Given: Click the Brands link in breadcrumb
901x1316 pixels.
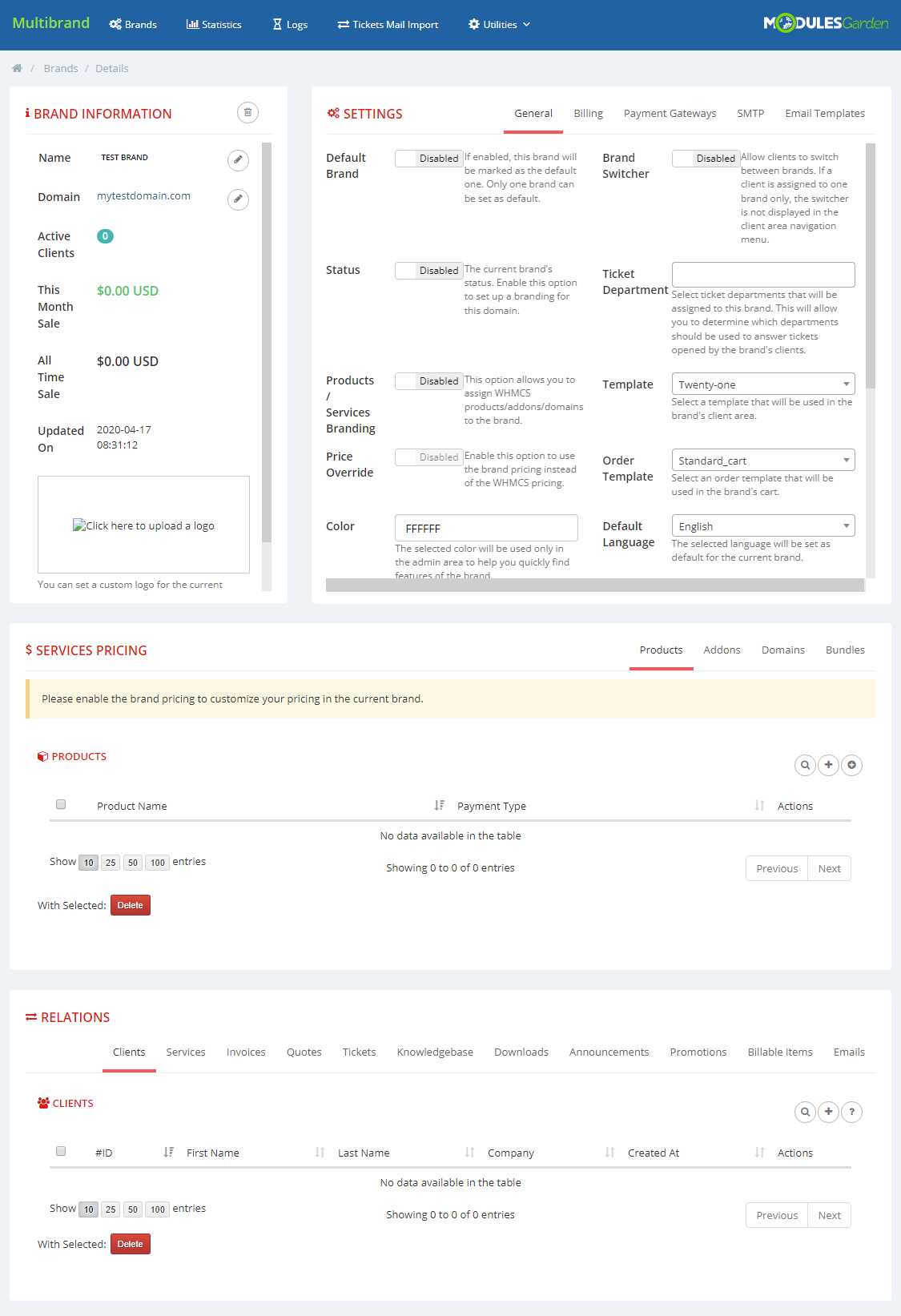Looking at the screenshot, I should click(61, 69).
